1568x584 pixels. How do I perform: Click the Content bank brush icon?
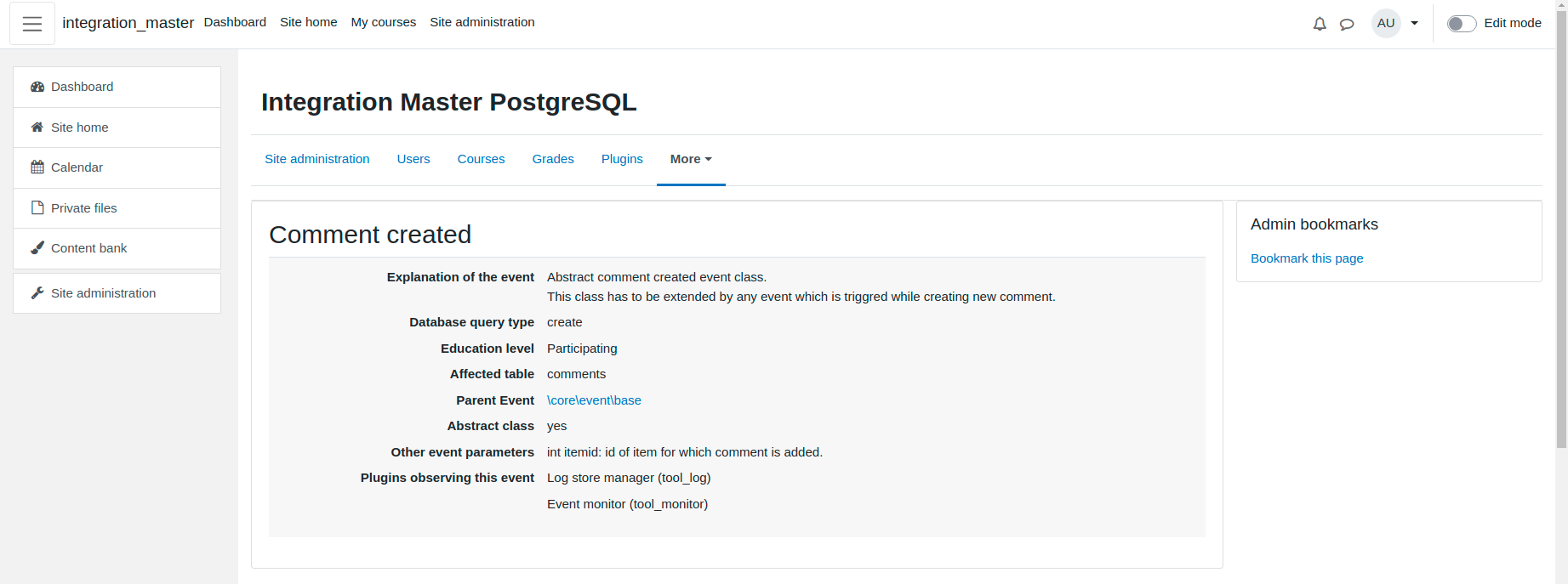coord(37,248)
